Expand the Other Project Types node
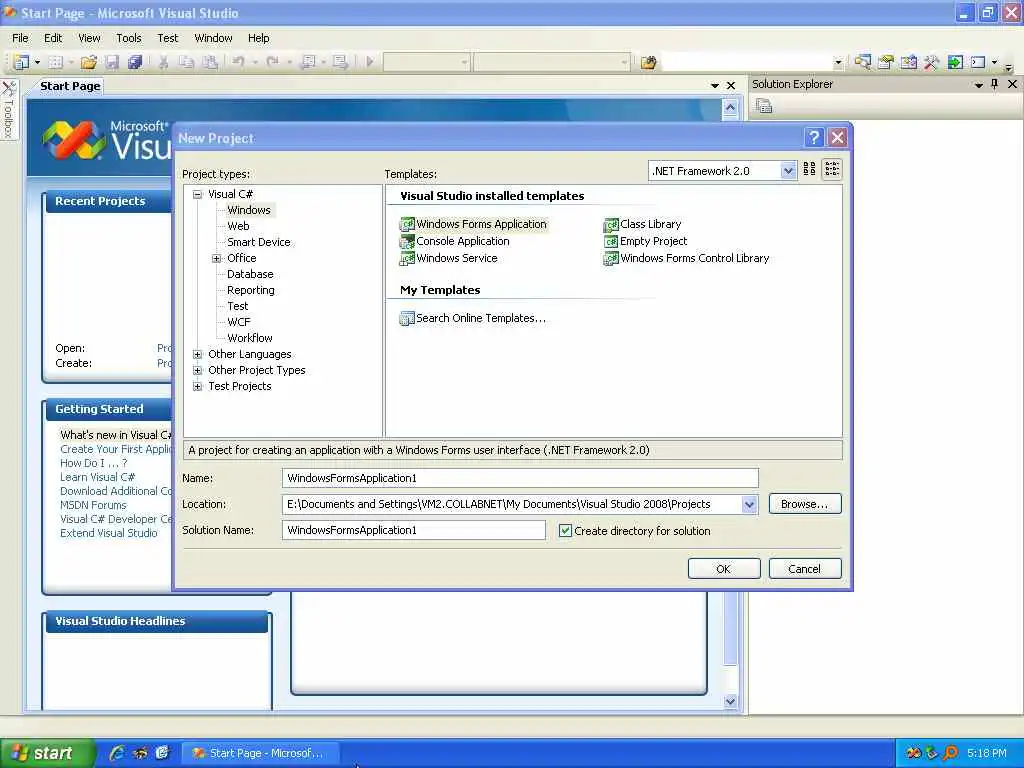The width and height of the screenshot is (1024, 768). (197, 370)
